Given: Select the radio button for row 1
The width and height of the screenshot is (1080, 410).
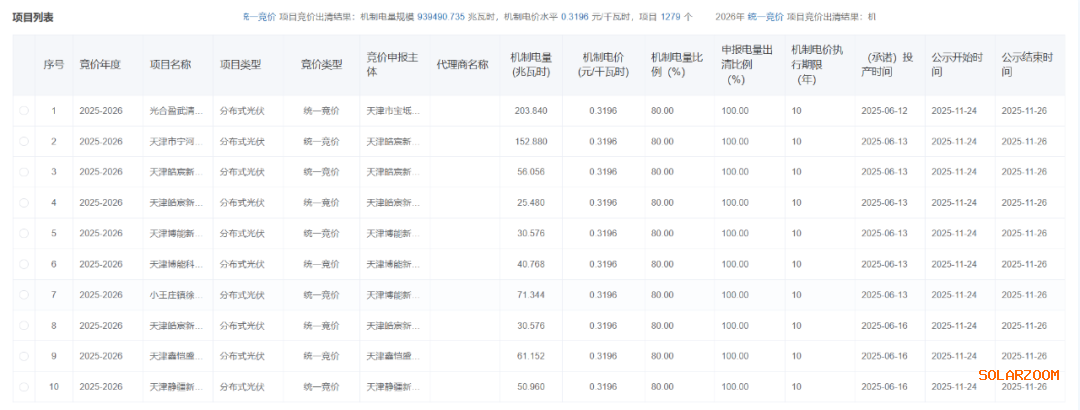Looking at the screenshot, I should click(24, 111).
